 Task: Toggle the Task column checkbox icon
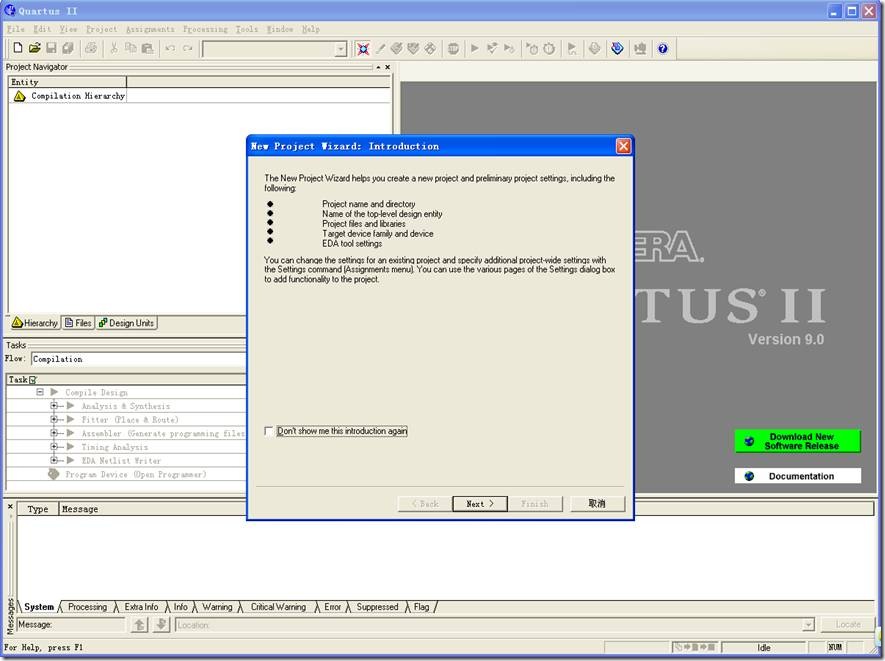(x=33, y=380)
